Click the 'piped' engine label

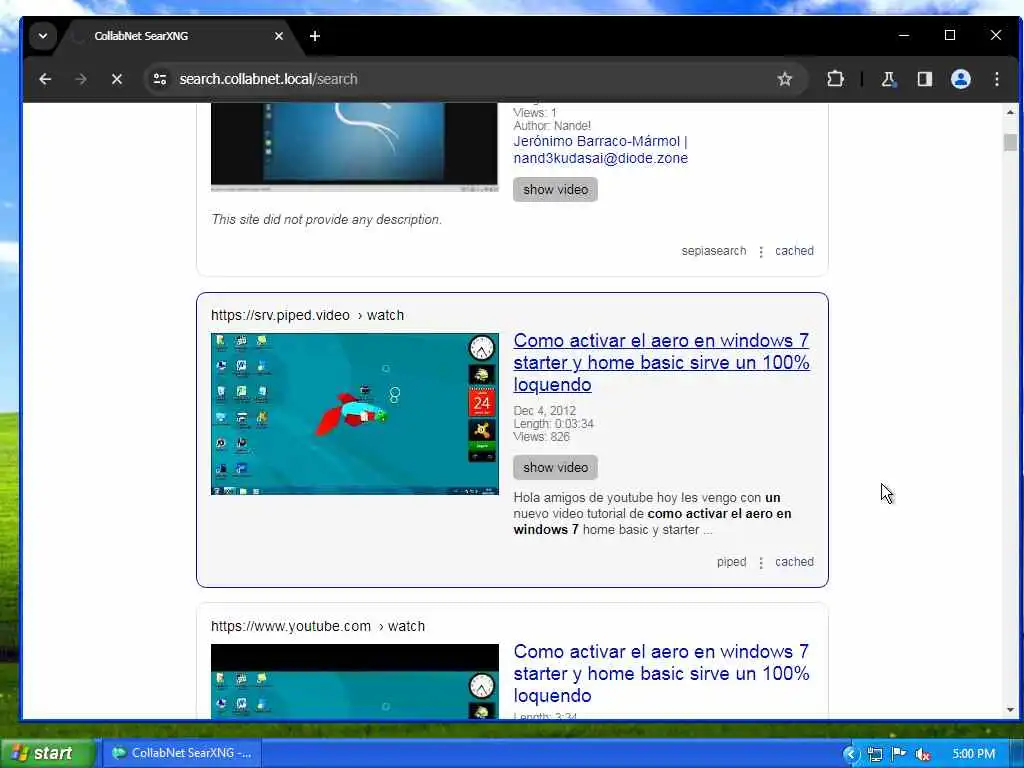731,562
